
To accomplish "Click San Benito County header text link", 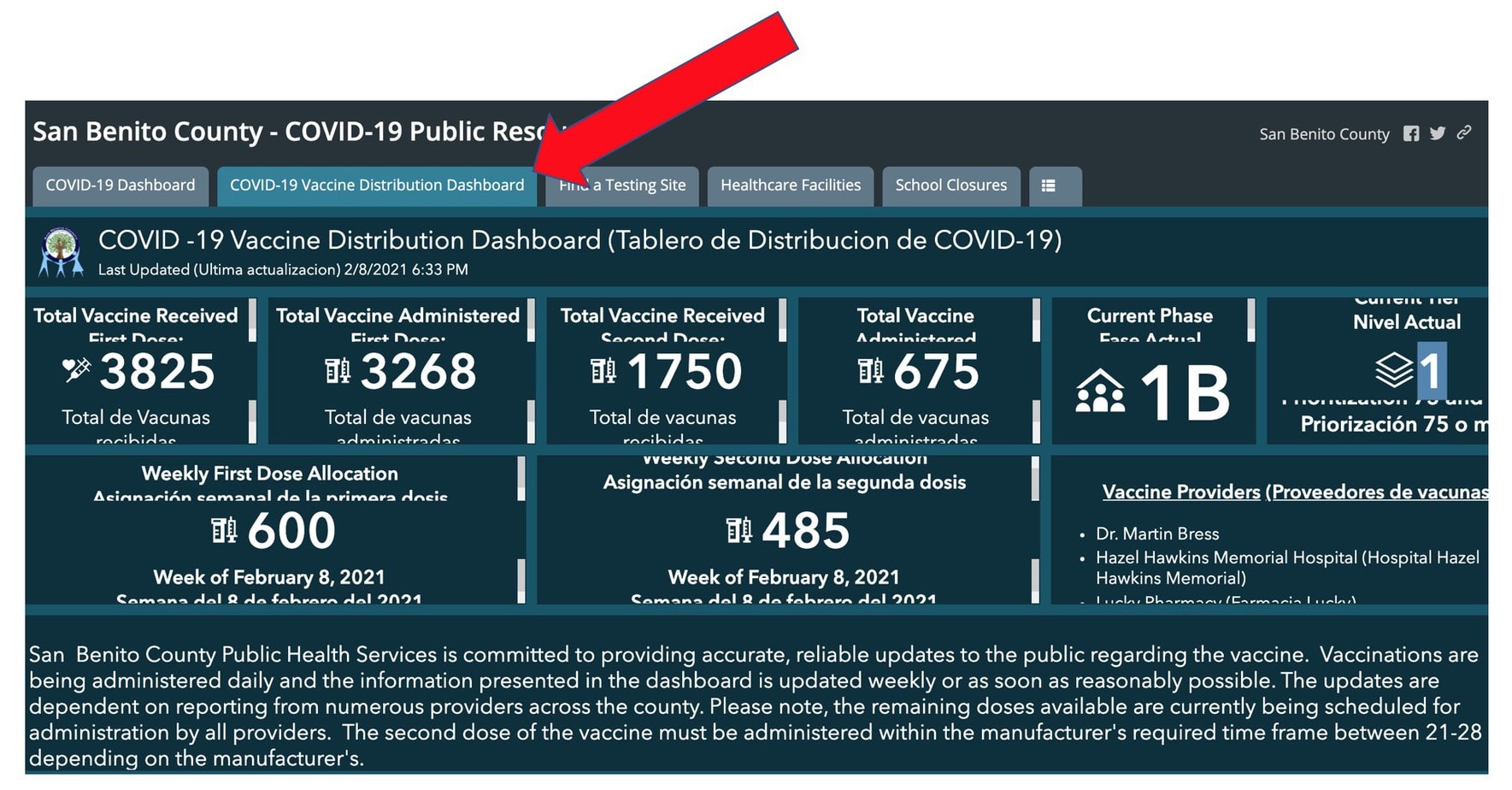I will [1324, 134].
